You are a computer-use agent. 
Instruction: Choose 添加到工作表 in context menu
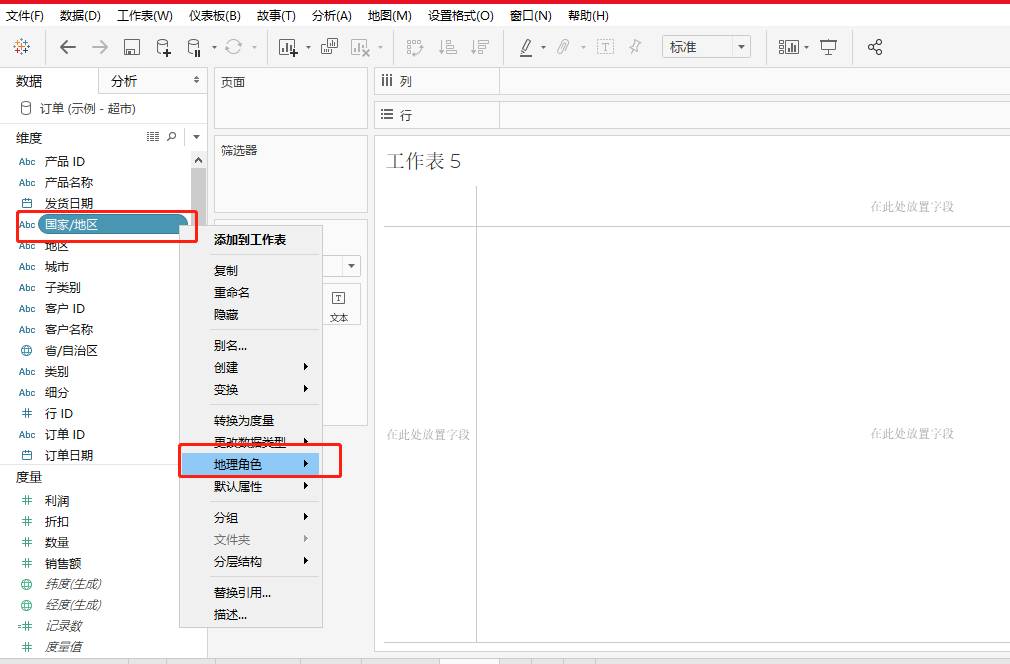point(250,240)
